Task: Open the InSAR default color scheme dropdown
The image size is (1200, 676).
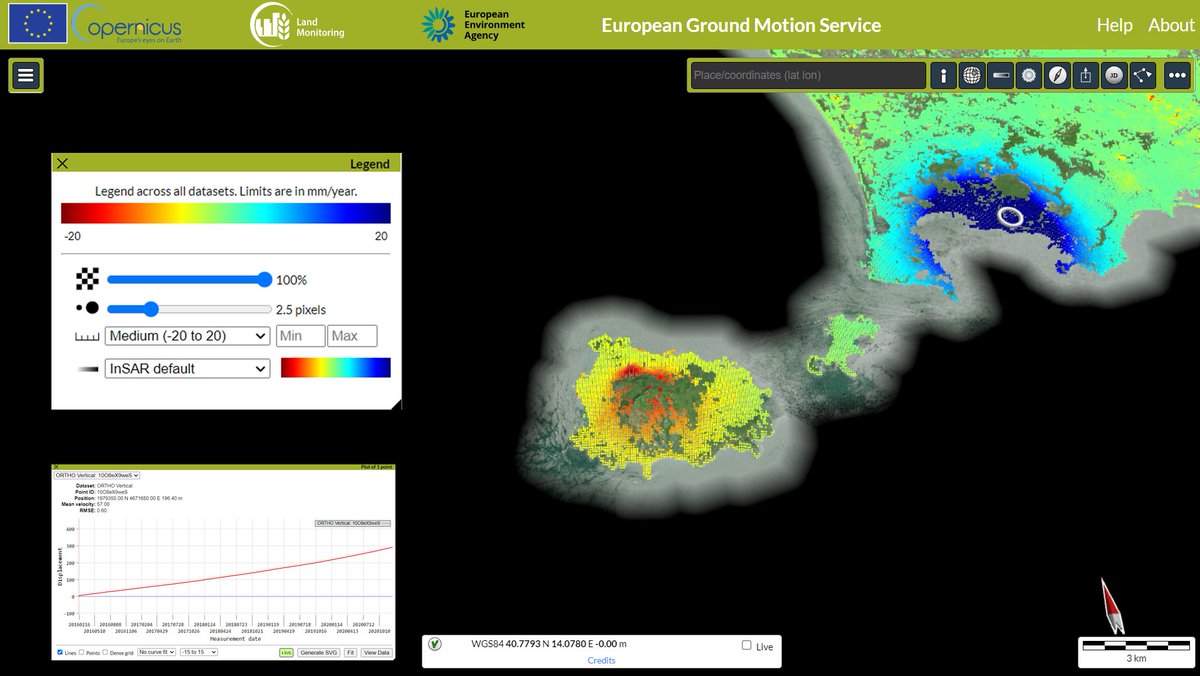Action: (x=187, y=368)
